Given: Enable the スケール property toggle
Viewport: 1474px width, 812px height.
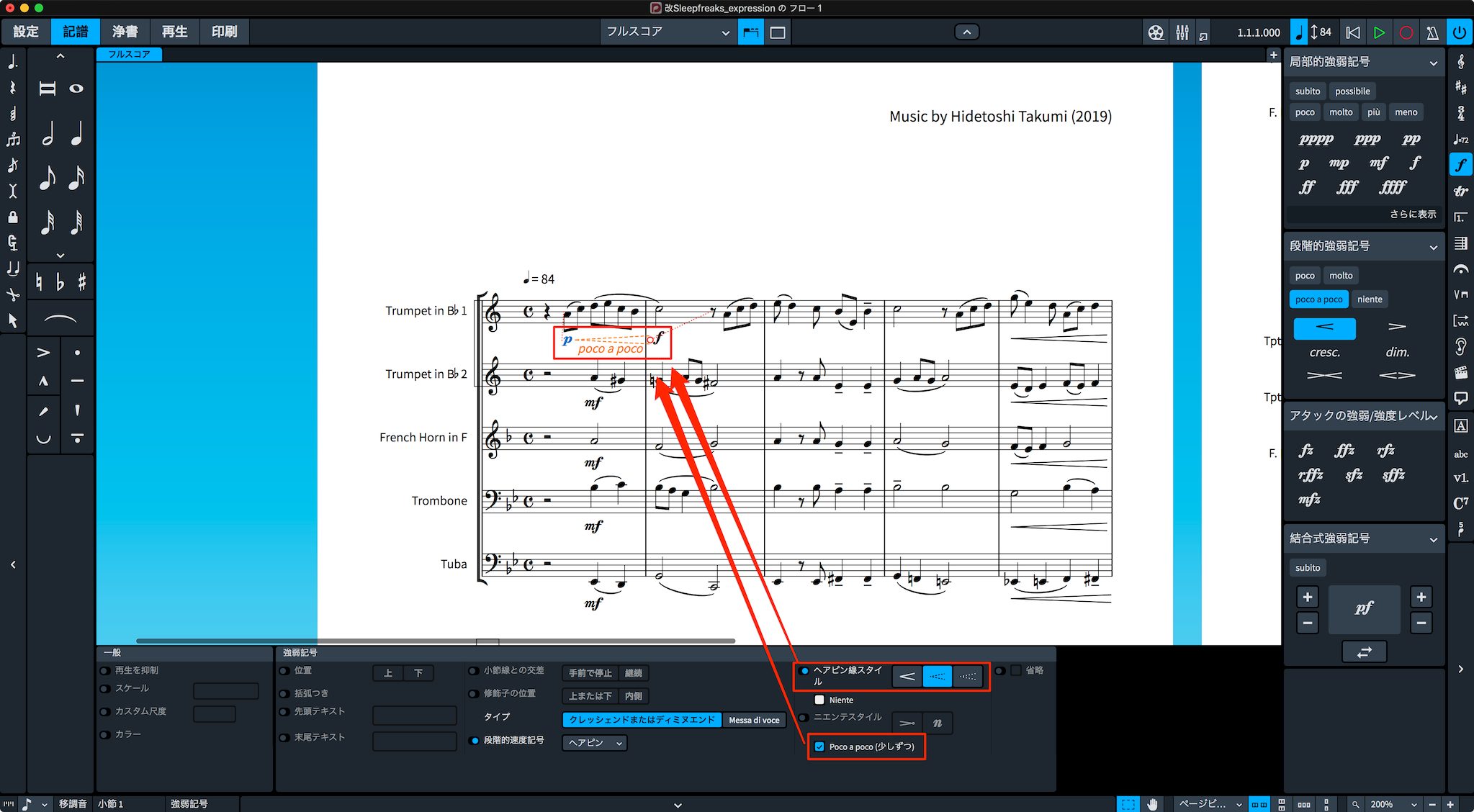Looking at the screenshot, I should pos(105,688).
